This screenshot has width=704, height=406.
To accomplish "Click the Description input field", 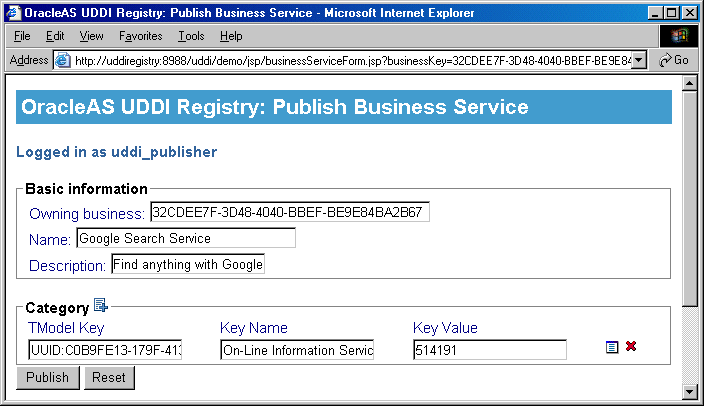I will coord(188,264).
